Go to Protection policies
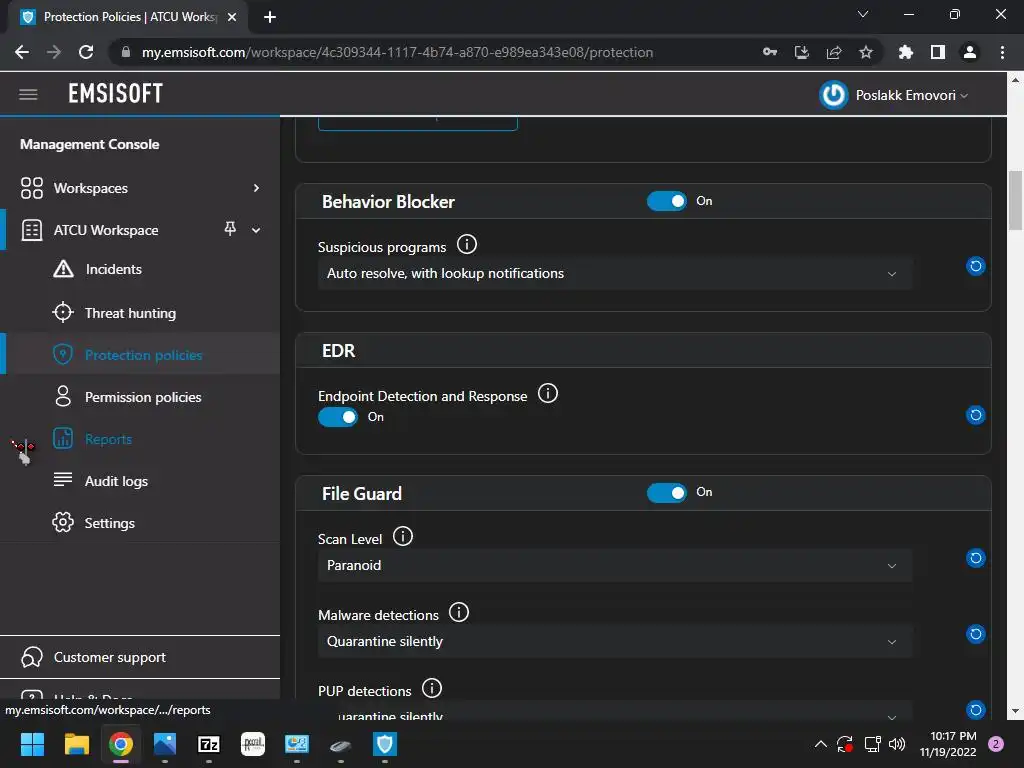 144,355
